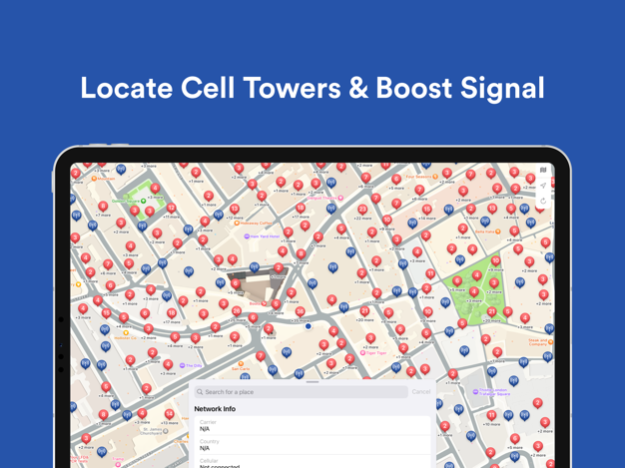Tap the blue current location dot

click(x=308, y=326)
